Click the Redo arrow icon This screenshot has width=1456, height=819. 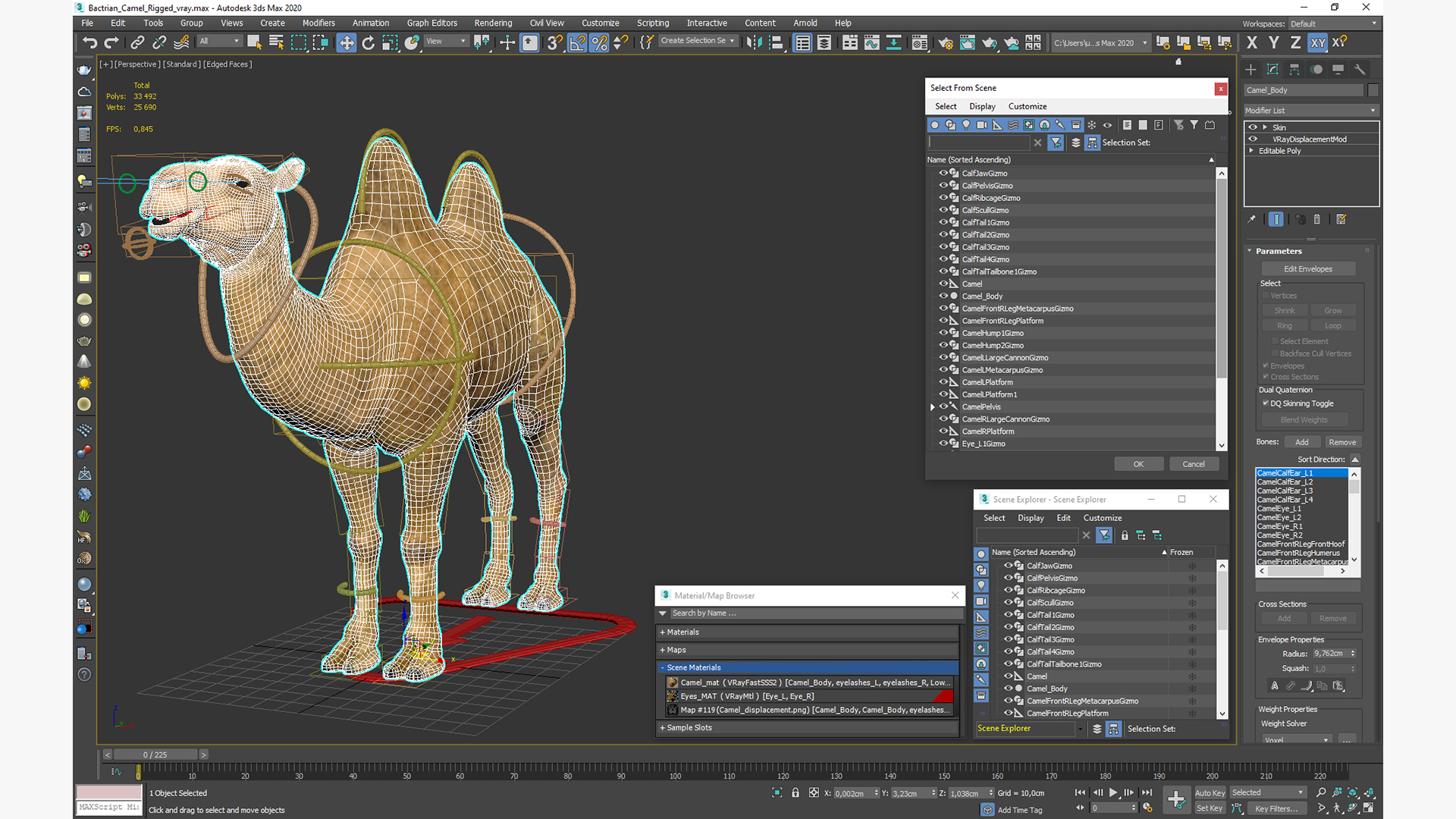pos(111,42)
